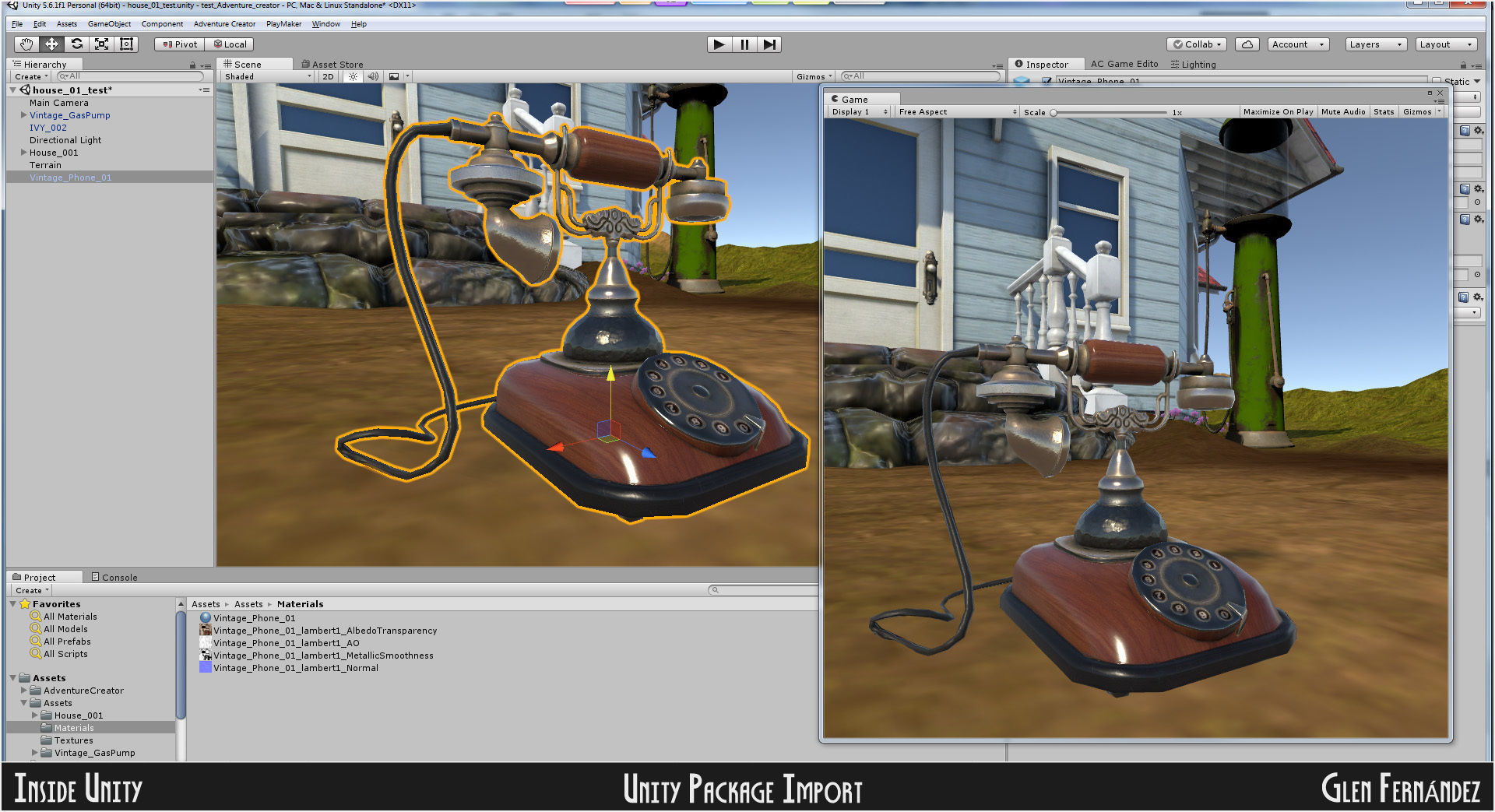The image size is (1495, 812).
Task: Click Materials in the Project breadcrumb
Action: (x=300, y=604)
